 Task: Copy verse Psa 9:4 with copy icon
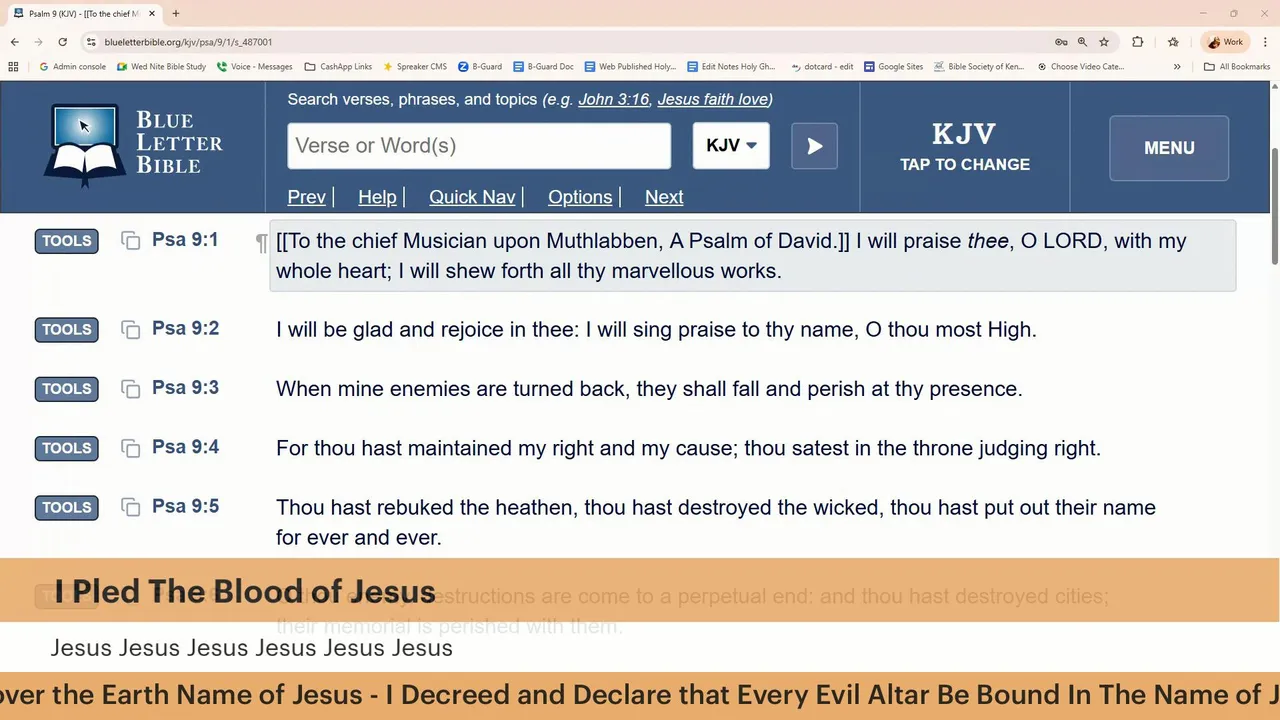pyautogui.click(x=130, y=448)
